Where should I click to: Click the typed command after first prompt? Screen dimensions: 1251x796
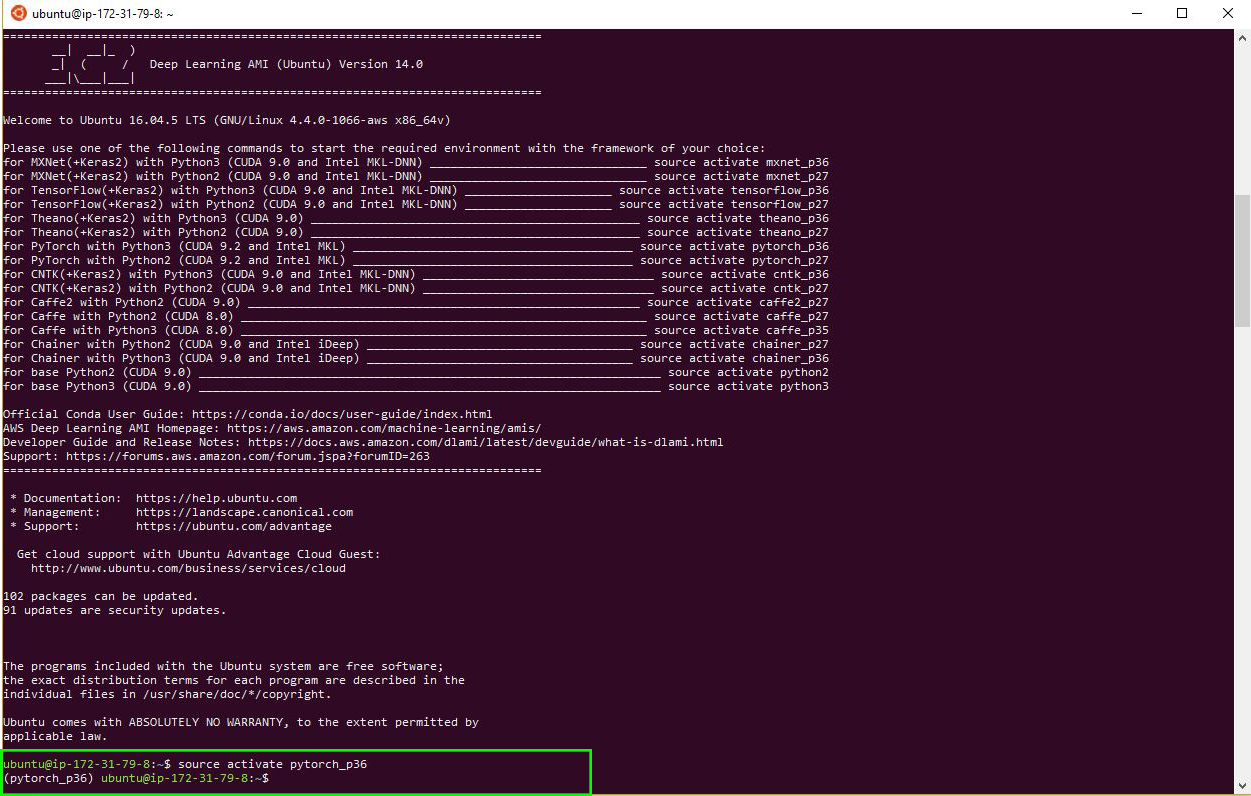point(272,764)
